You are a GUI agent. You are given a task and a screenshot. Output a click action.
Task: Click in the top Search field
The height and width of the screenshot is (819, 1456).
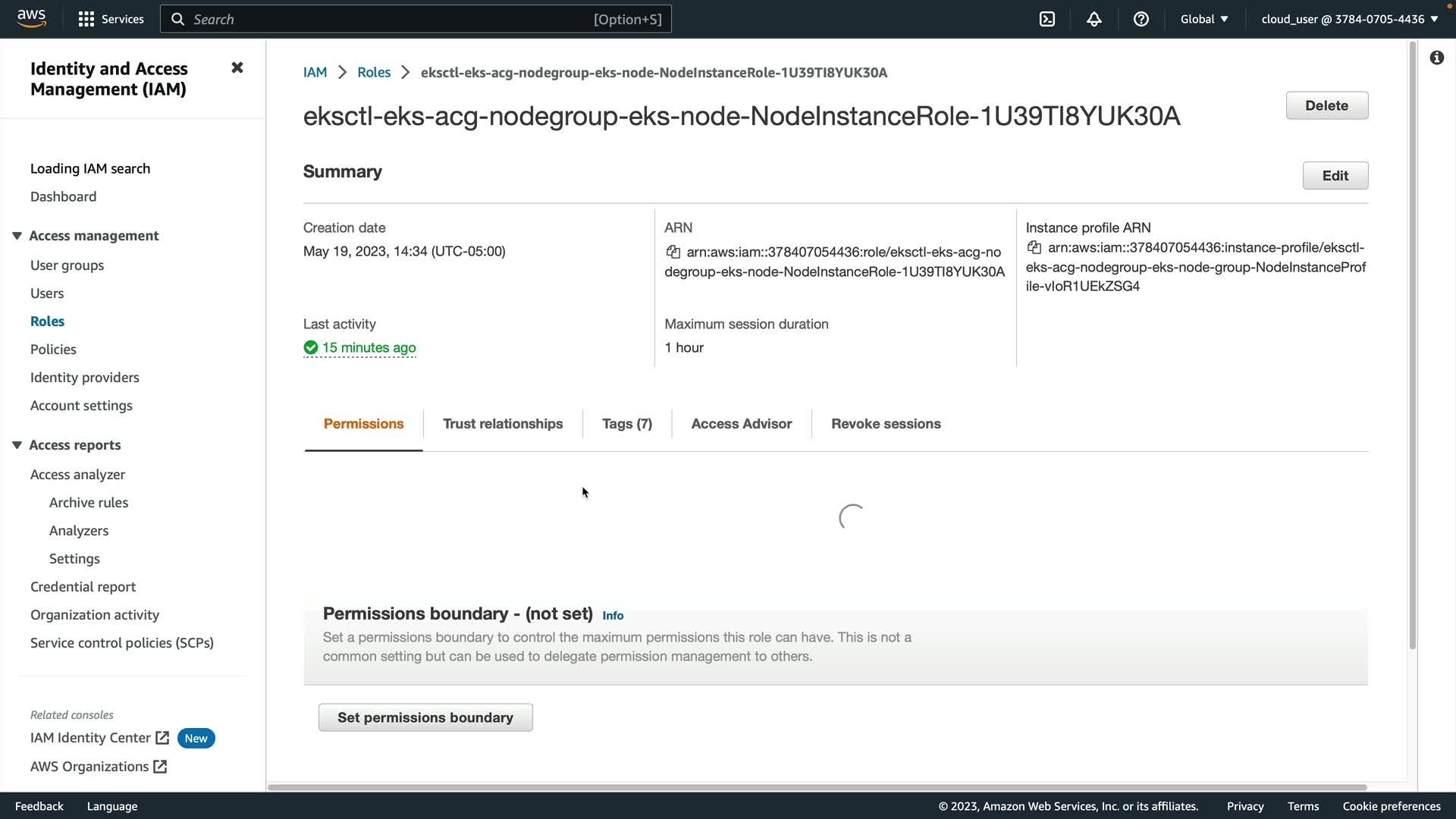click(x=416, y=19)
